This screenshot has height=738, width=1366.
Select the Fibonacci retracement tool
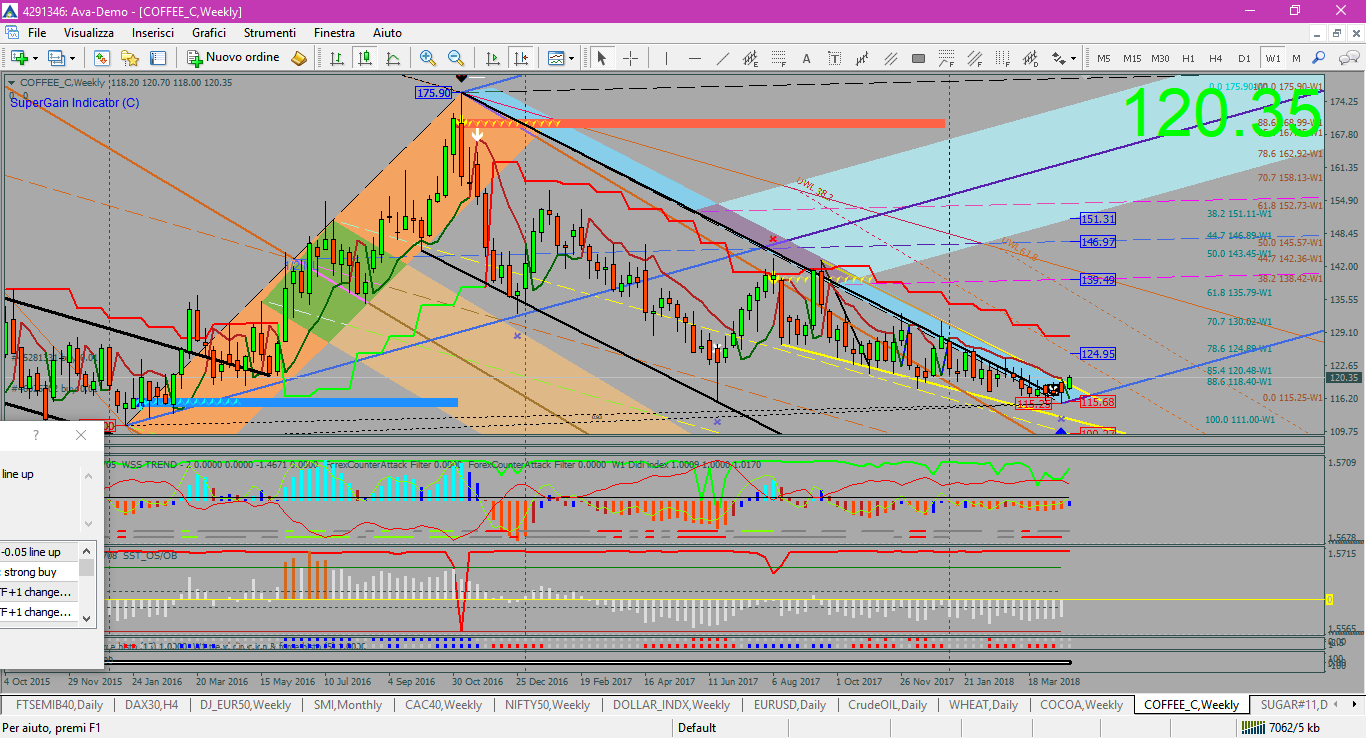coord(779,58)
